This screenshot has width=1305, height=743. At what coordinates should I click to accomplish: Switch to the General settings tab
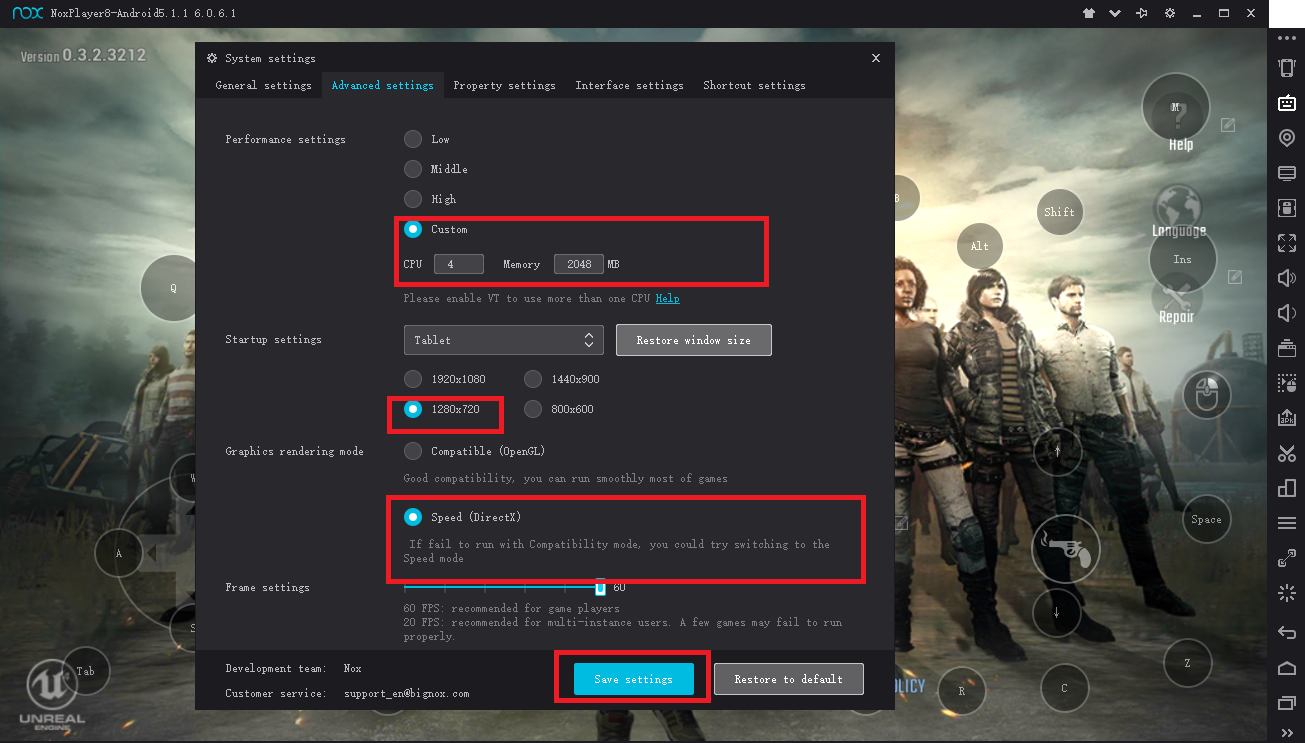[263, 85]
